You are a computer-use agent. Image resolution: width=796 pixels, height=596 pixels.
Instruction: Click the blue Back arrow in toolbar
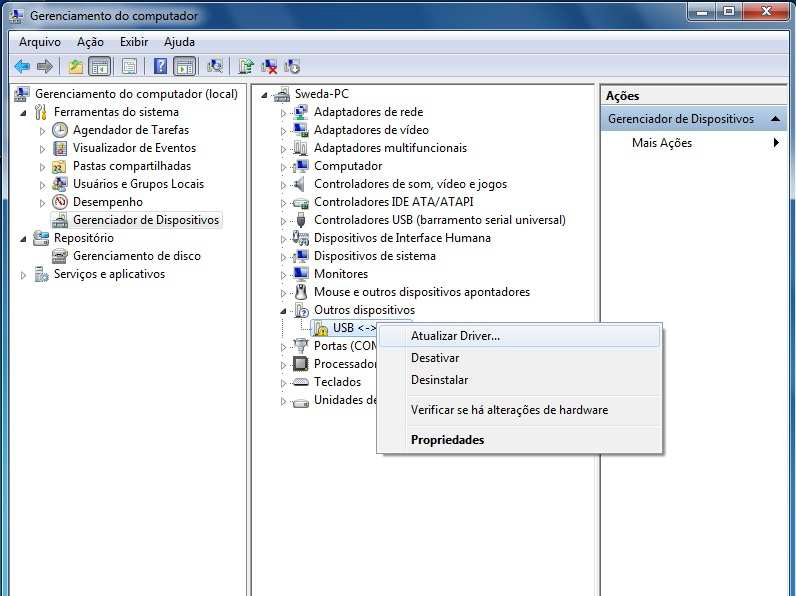tap(22, 66)
